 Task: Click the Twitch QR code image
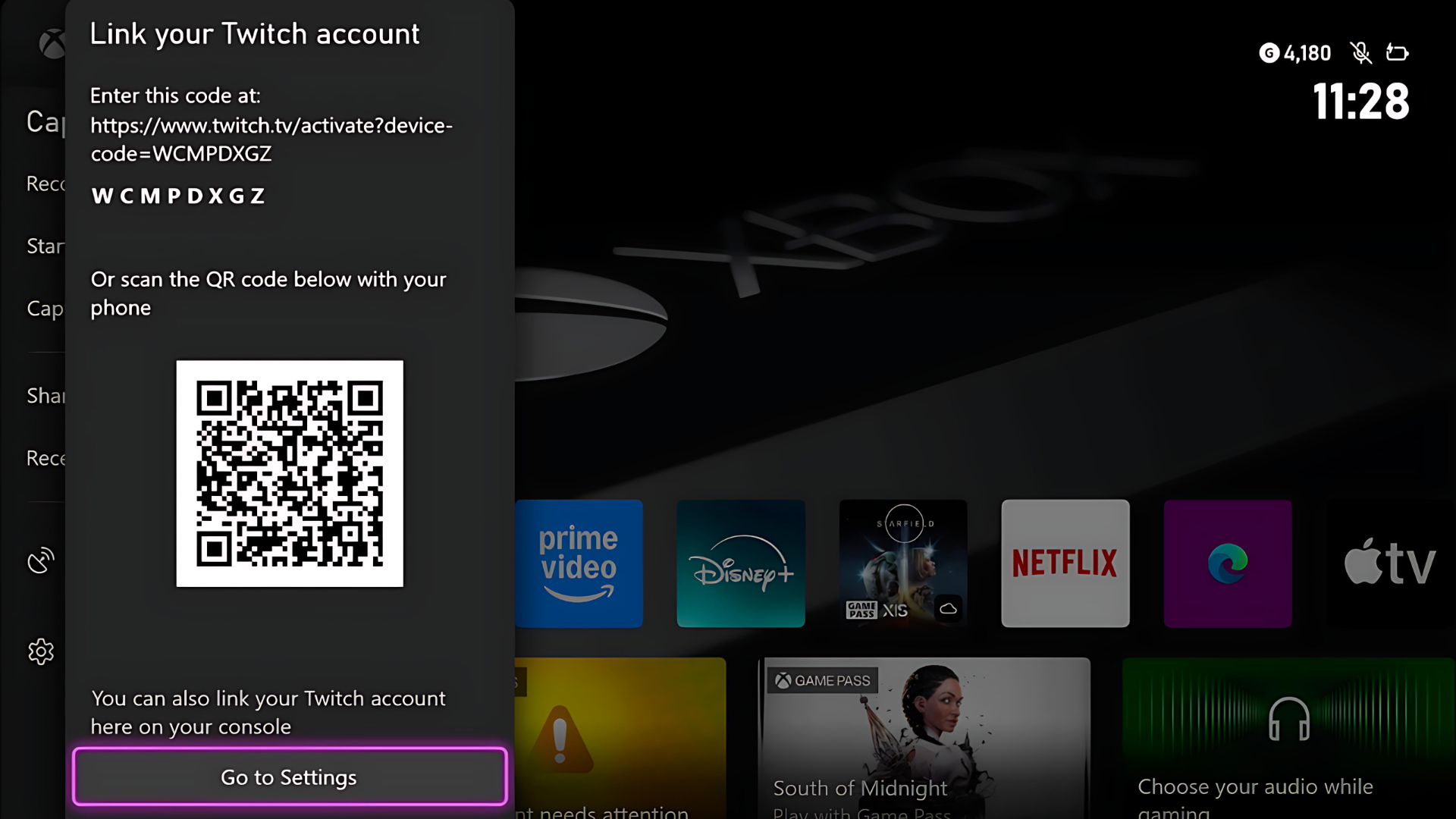click(290, 473)
